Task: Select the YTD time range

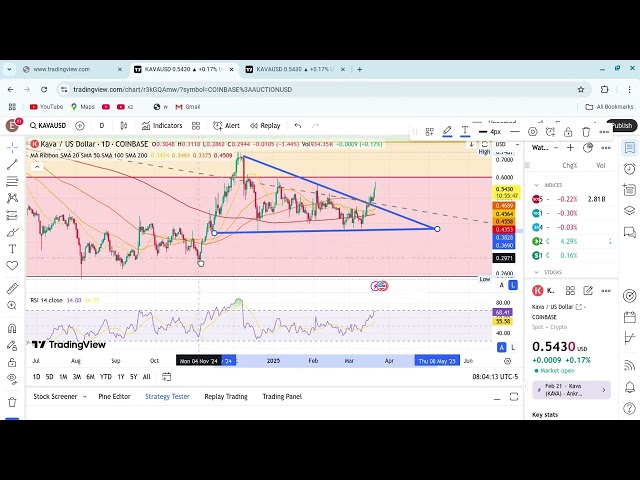Action: tap(106, 377)
